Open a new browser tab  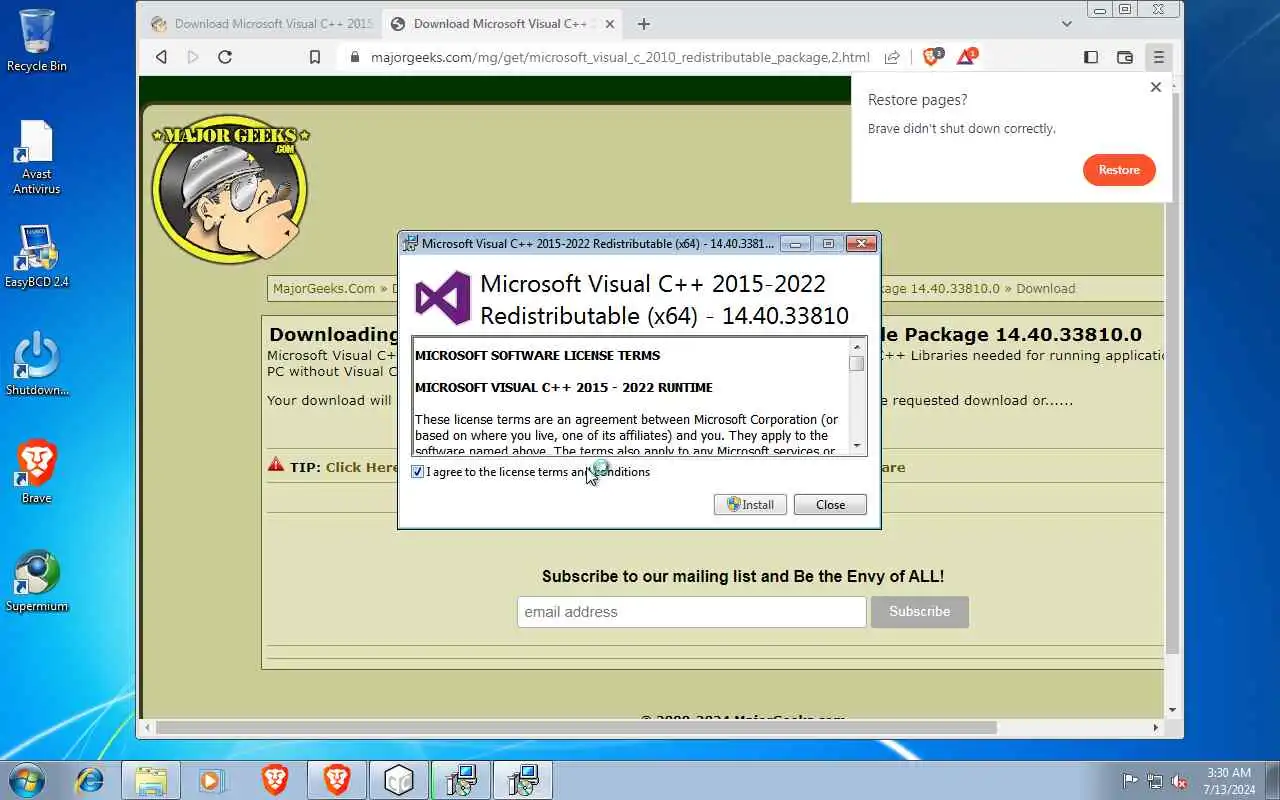point(644,23)
